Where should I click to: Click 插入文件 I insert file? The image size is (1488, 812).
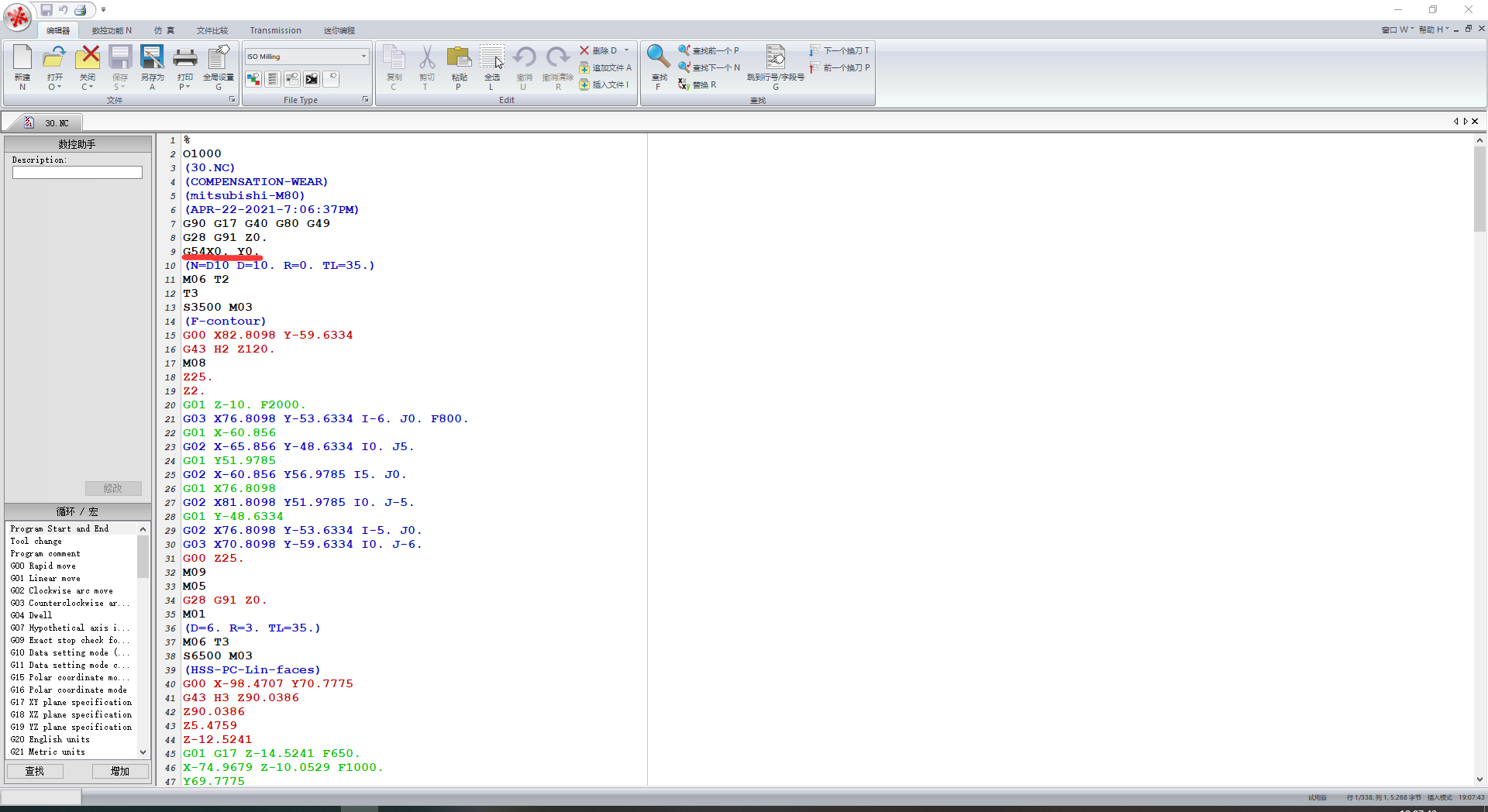[604, 84]
